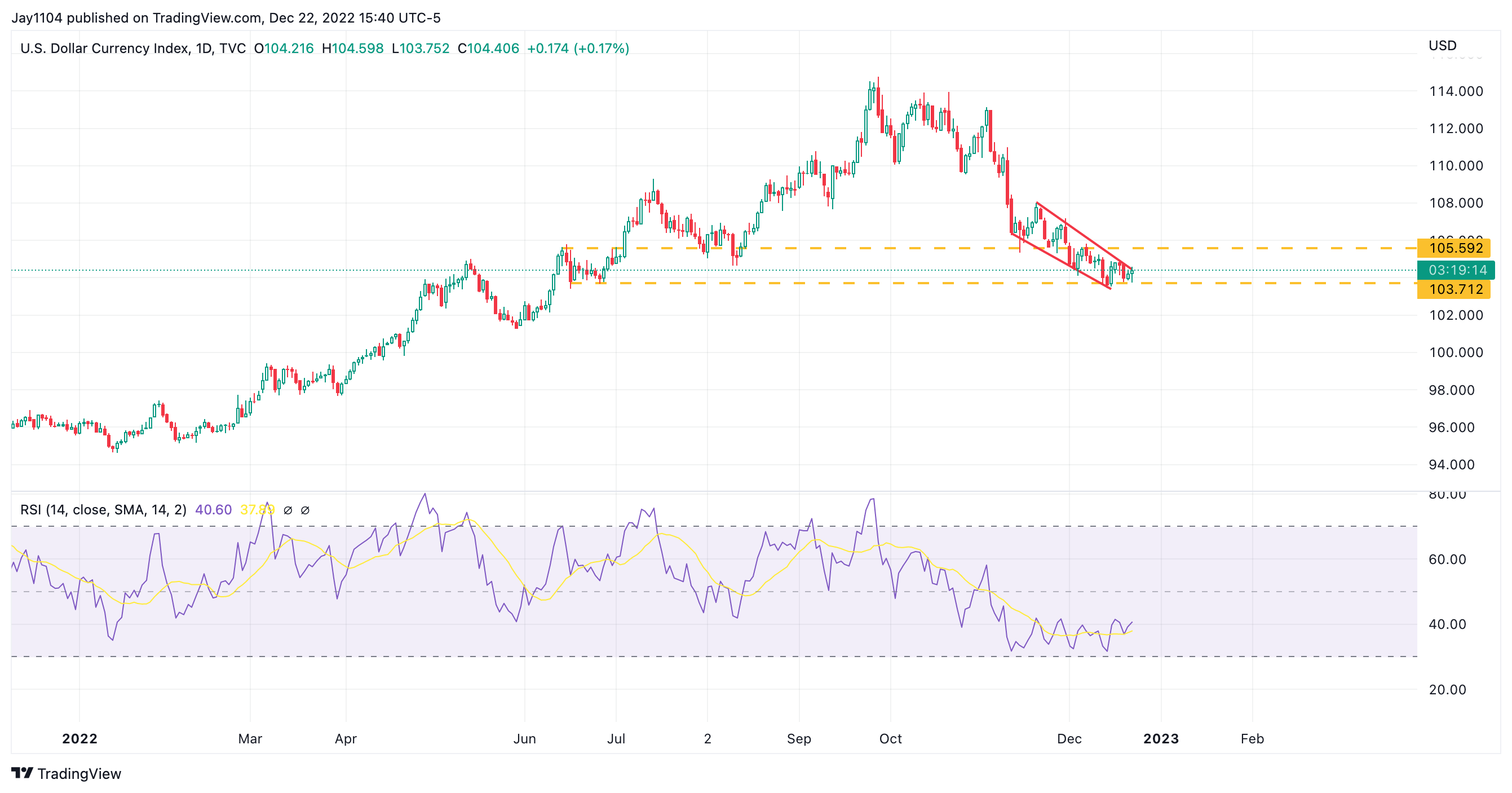
Task: Click the 114.000 price axis label
Action: [1456, 91]
